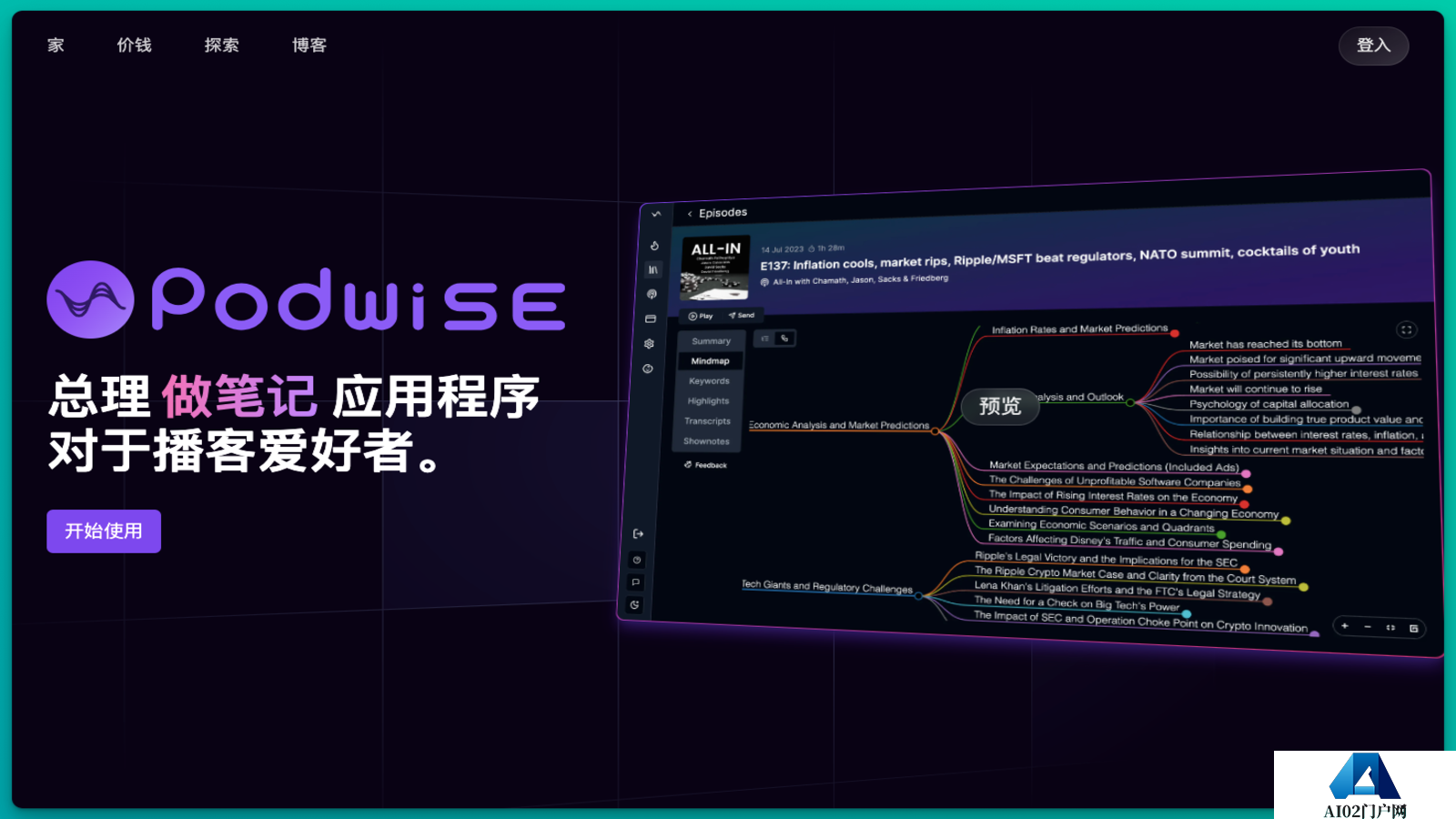Screen dimensions: 1456x819
Task: Open the 探索 explore page
Action: pyautogui.click(x=221, y=45)
